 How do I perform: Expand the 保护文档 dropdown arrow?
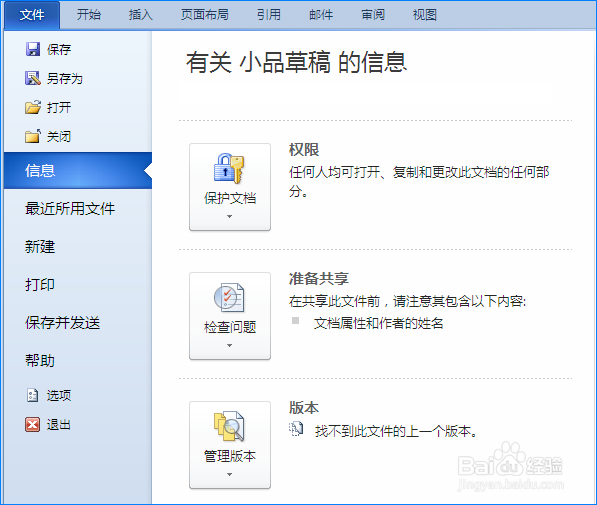(x=229, y=217)
